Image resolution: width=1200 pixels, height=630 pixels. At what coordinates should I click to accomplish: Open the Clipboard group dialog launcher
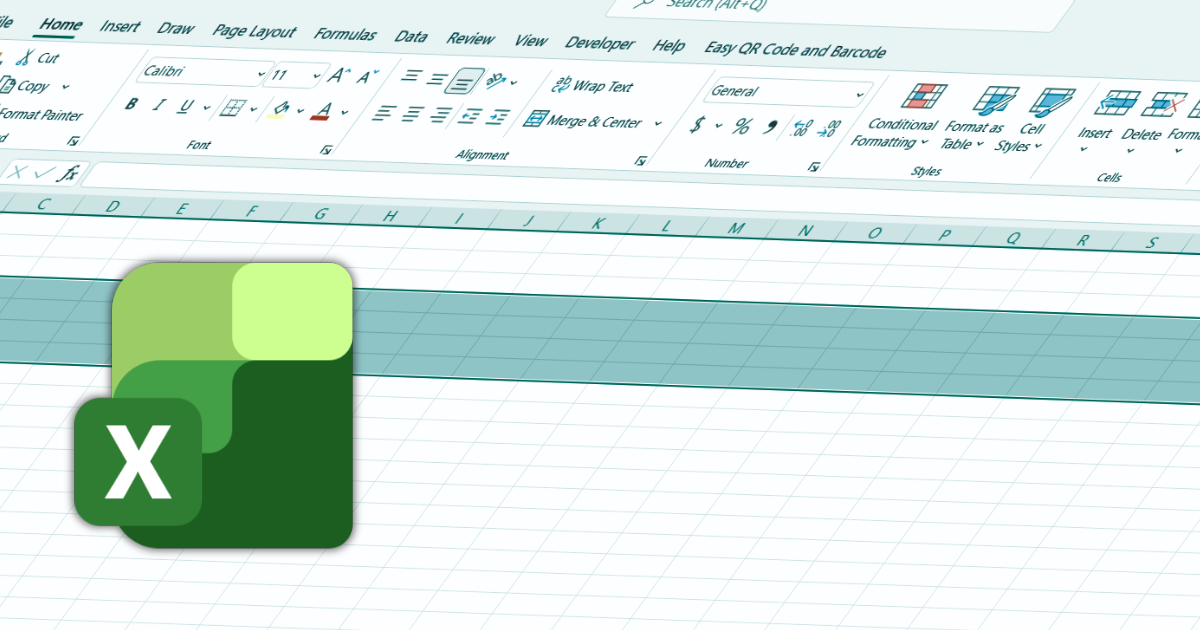73,141
